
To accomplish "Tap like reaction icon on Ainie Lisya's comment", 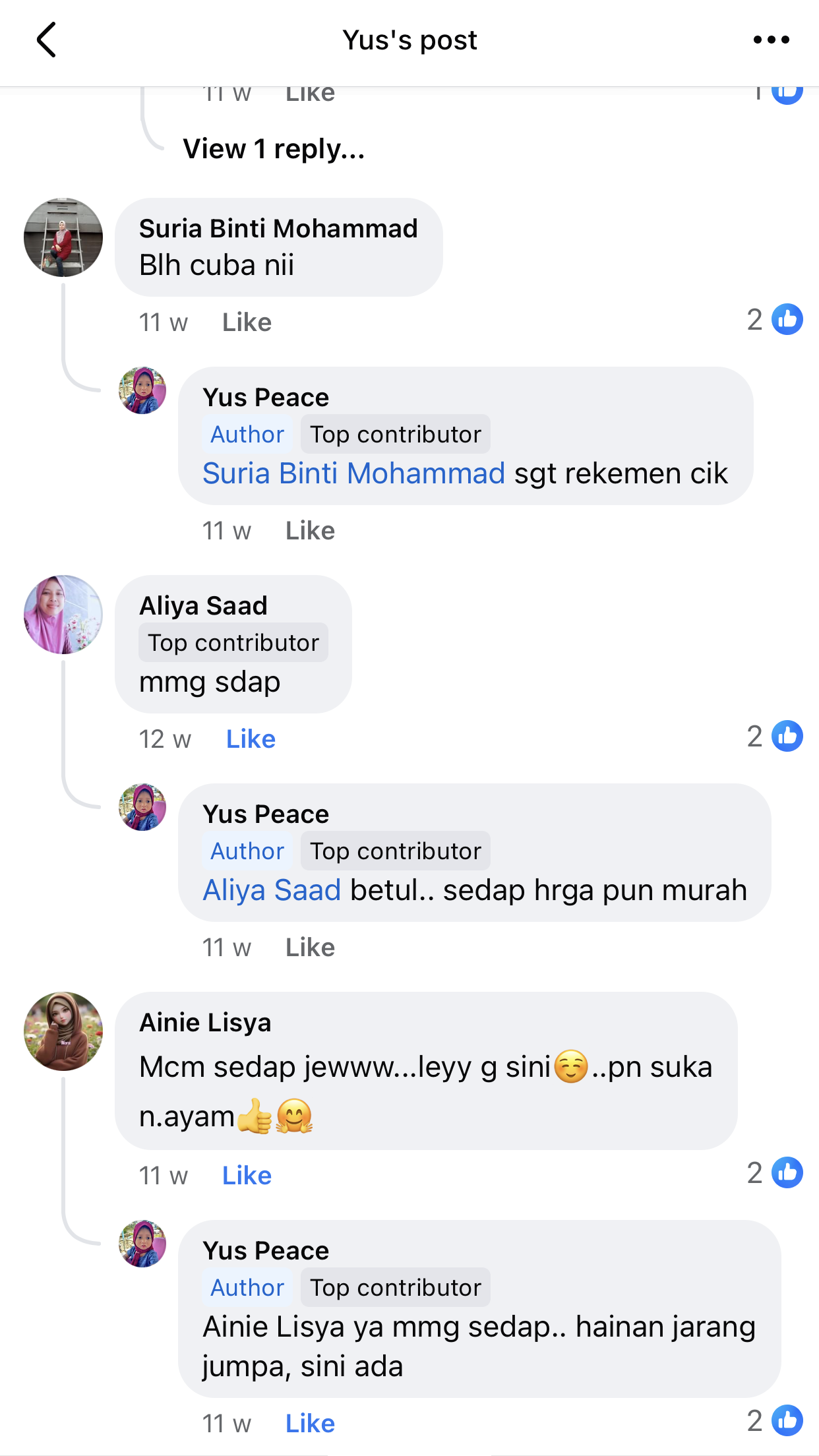I will [787, 1173].
